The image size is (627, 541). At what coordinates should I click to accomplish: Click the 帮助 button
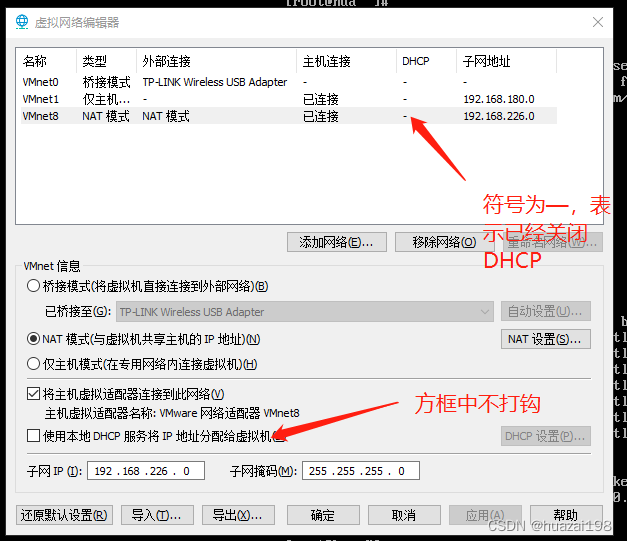(x=566, y=515)
